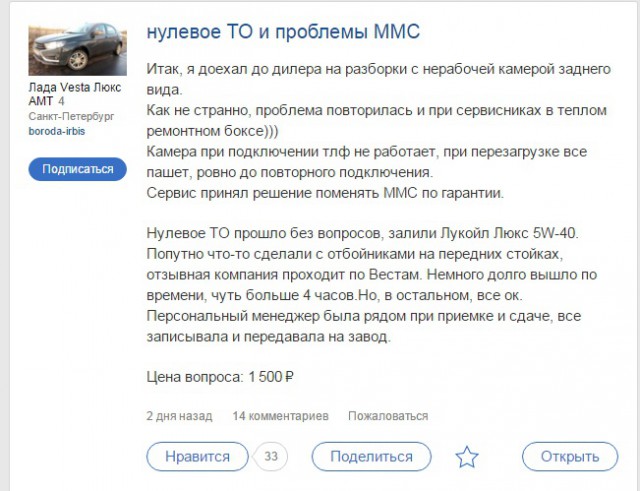Click the 2 дня назад timestamp

[x=179, y=416]
